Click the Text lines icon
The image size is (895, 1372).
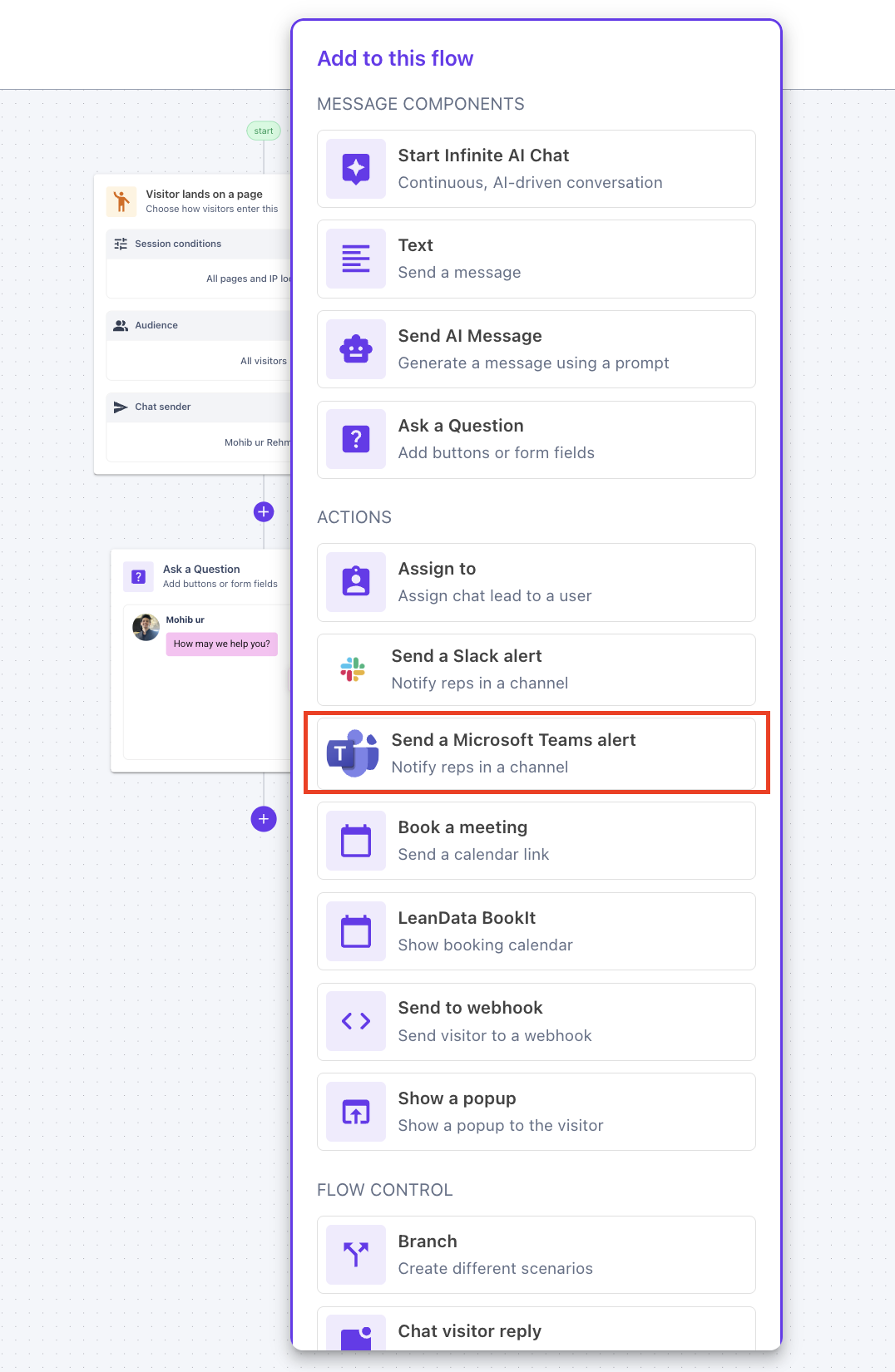click(356, 259)
